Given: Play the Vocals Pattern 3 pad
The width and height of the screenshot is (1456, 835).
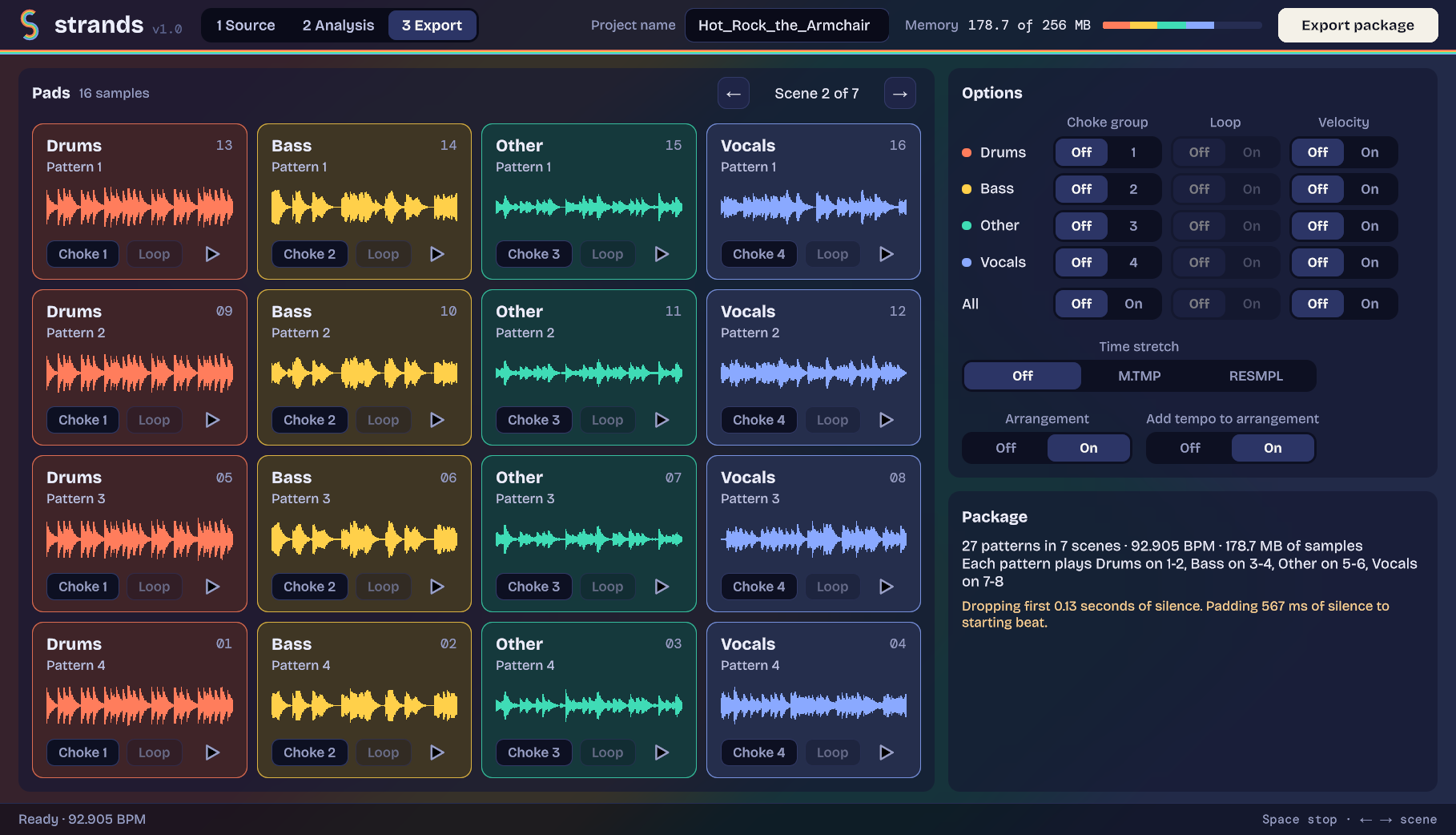Looking at the screenshot, I should click(x=887, y=587).
